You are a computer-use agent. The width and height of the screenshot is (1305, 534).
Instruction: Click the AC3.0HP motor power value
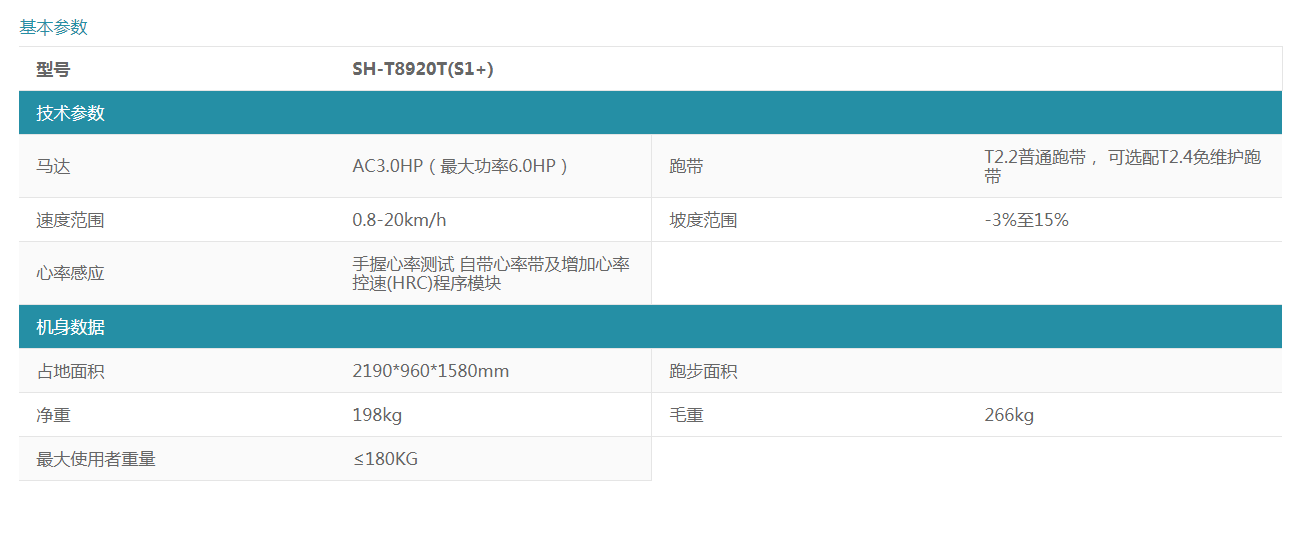460,166
